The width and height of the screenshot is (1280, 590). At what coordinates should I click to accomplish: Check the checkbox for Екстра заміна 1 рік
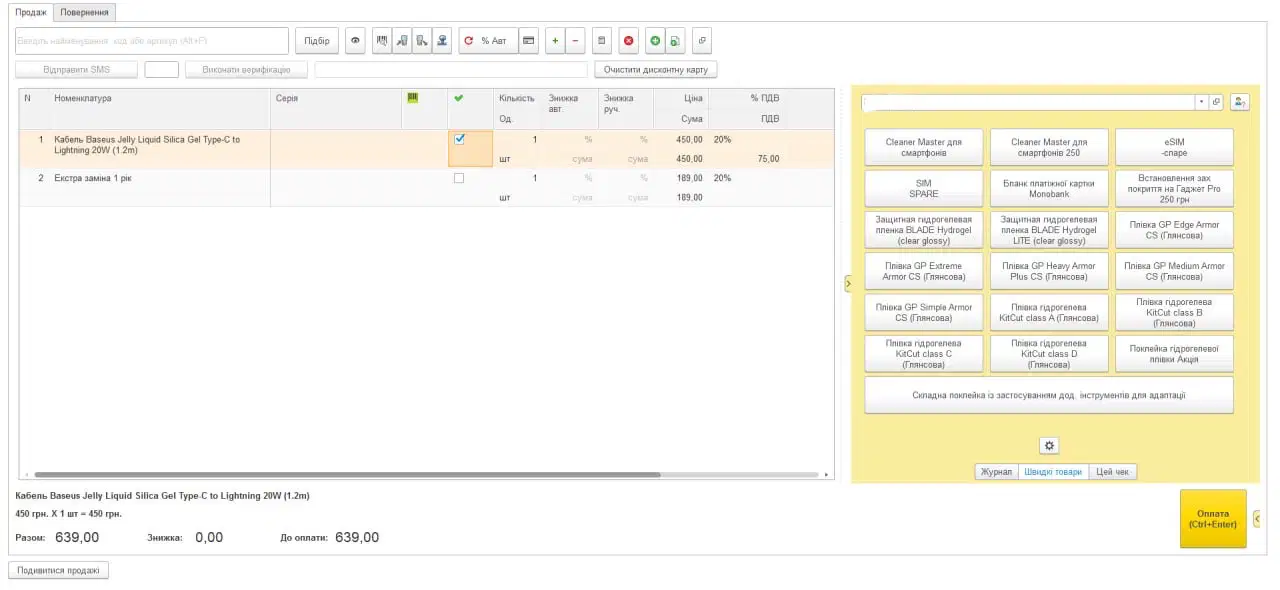[x=459, y=178]
